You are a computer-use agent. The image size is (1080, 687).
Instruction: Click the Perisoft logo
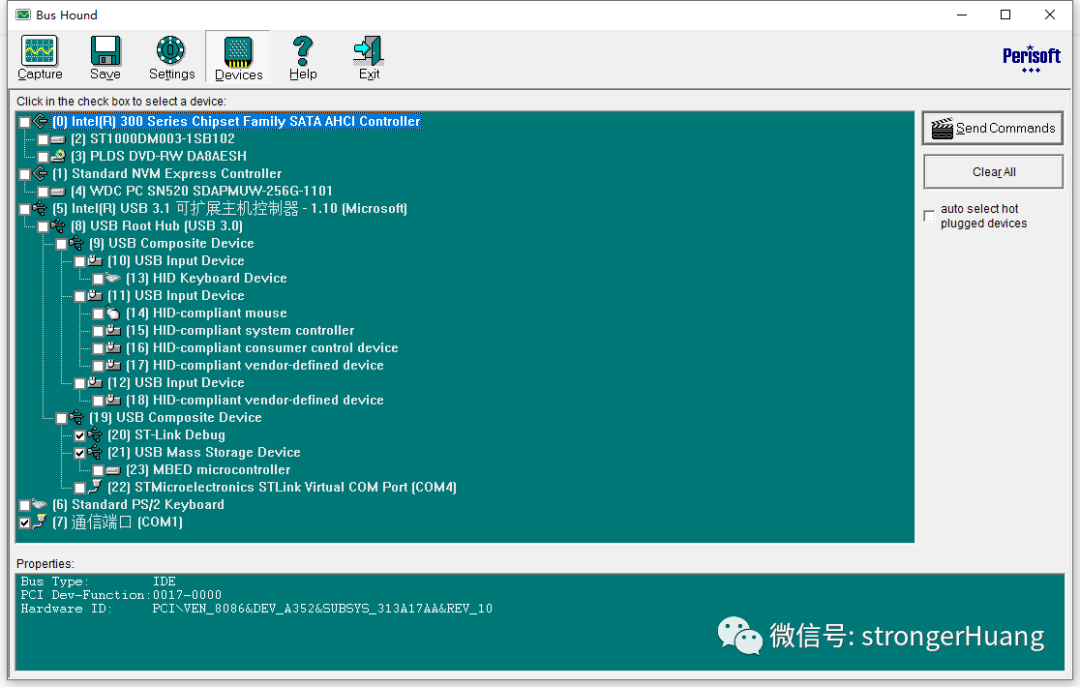coord(1030,57)
